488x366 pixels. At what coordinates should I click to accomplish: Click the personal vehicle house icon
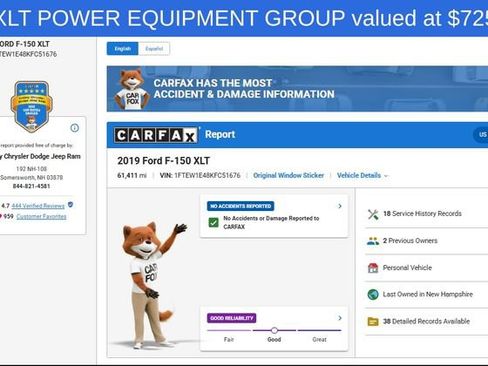(x=373, y=268)
